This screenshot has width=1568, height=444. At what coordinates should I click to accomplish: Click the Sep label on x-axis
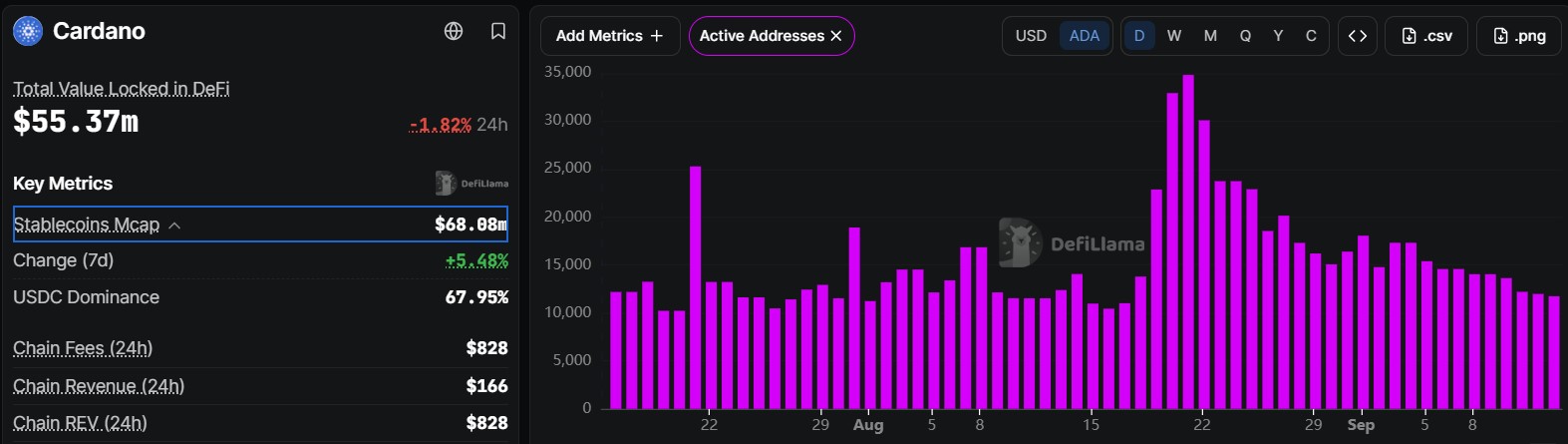click(1361, 425)
